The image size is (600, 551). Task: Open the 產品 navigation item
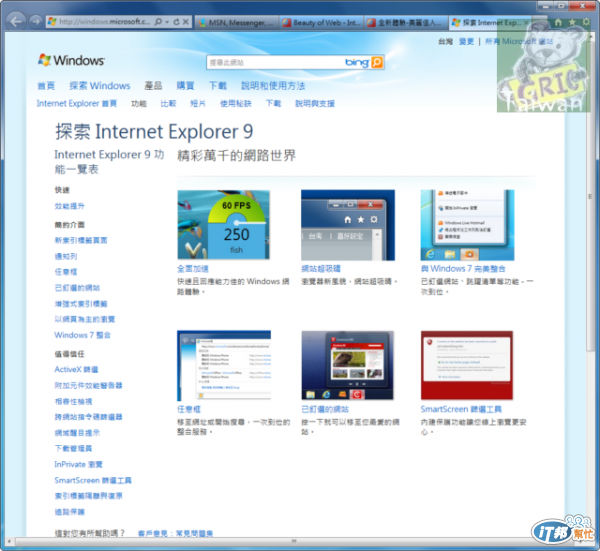point(153,86)
